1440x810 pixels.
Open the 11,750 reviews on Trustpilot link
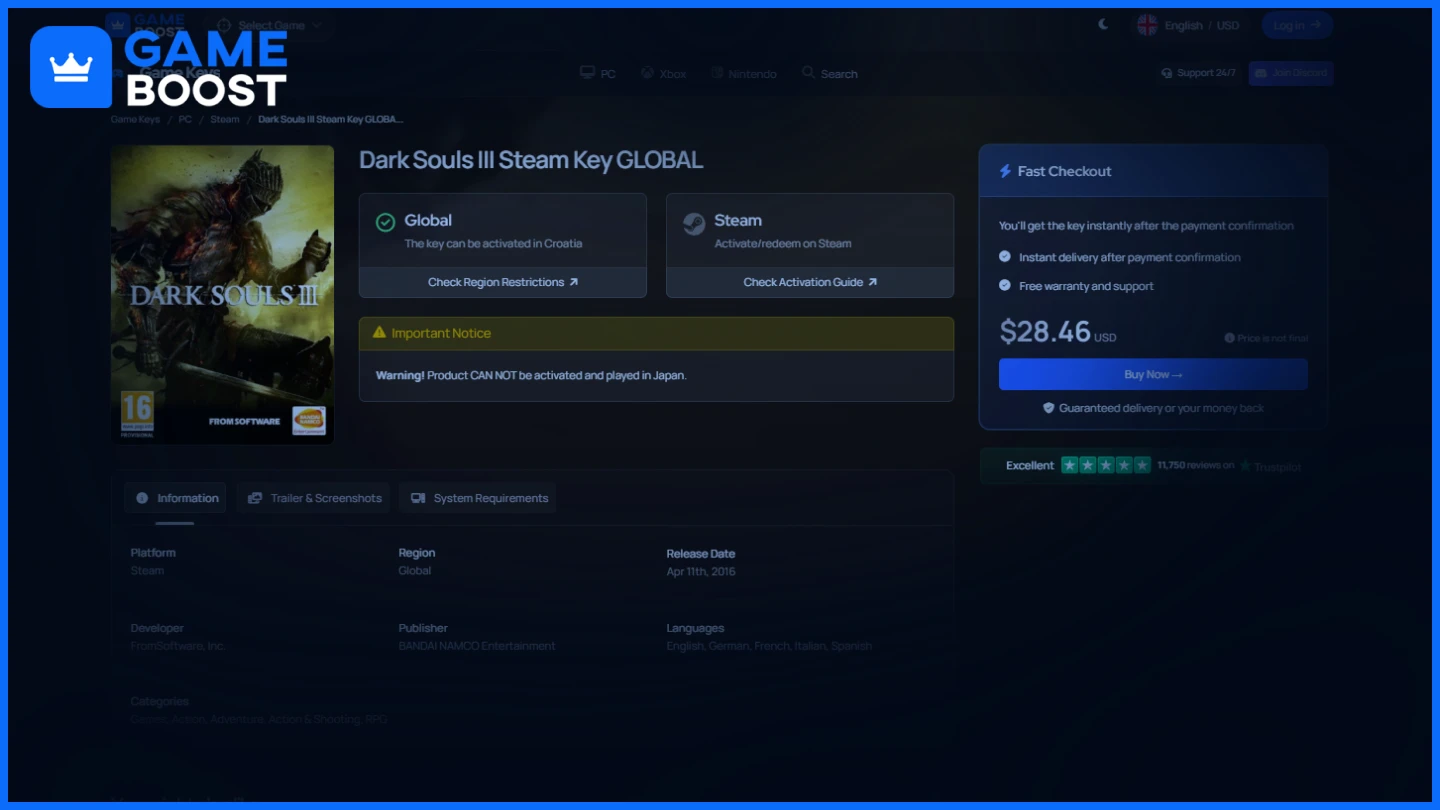[1229, 466]
